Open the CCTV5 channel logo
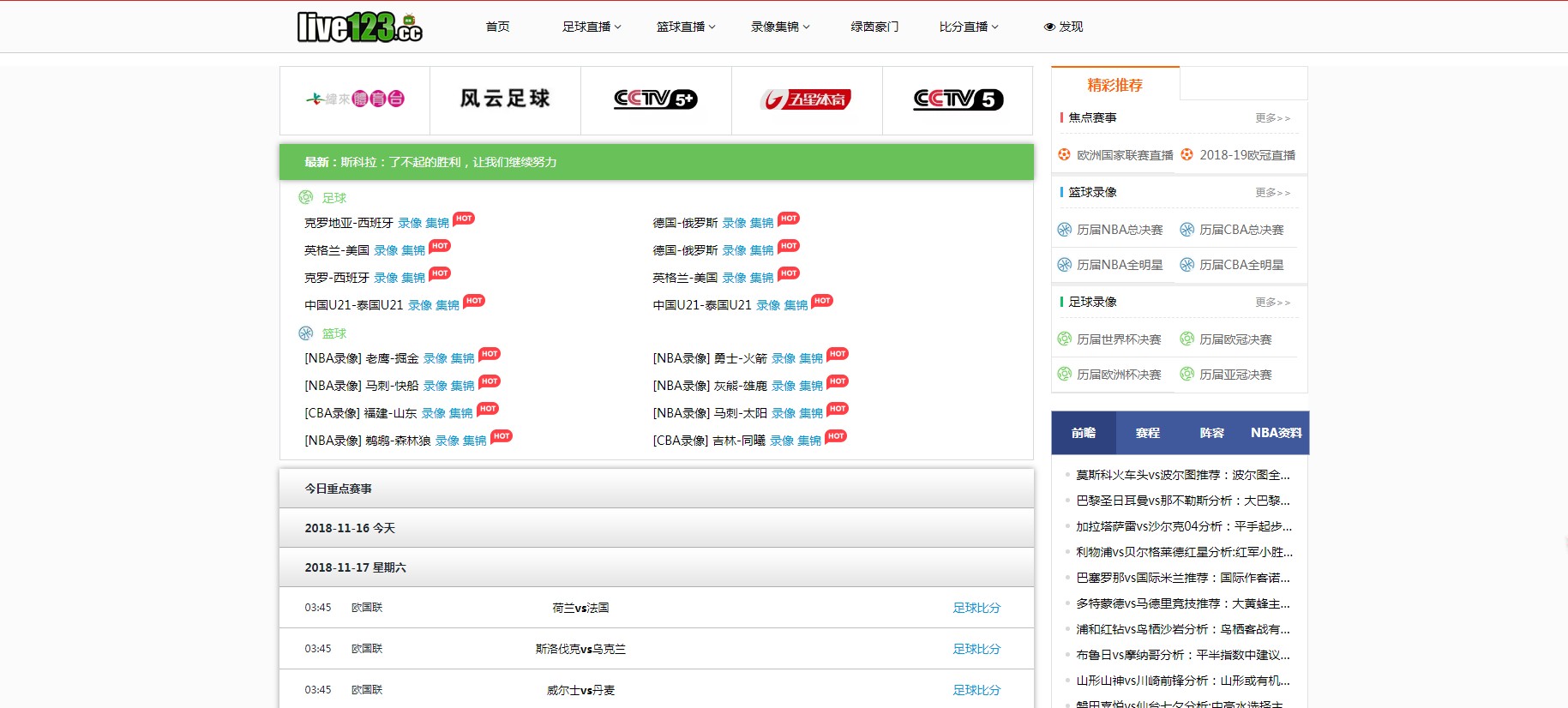This screenshot has width=1568, height=708. 958,99
